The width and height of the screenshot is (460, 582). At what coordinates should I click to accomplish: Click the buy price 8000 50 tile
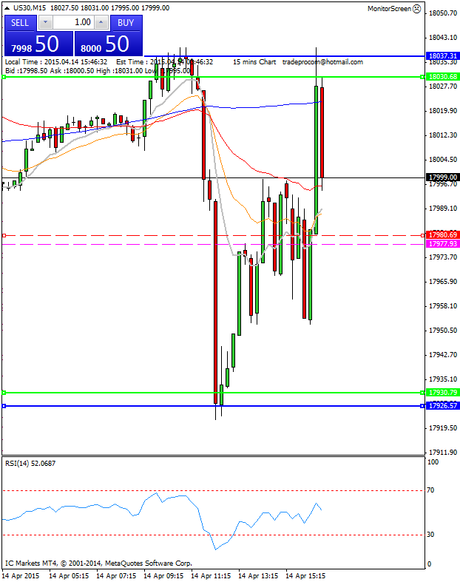pos(108,44)
